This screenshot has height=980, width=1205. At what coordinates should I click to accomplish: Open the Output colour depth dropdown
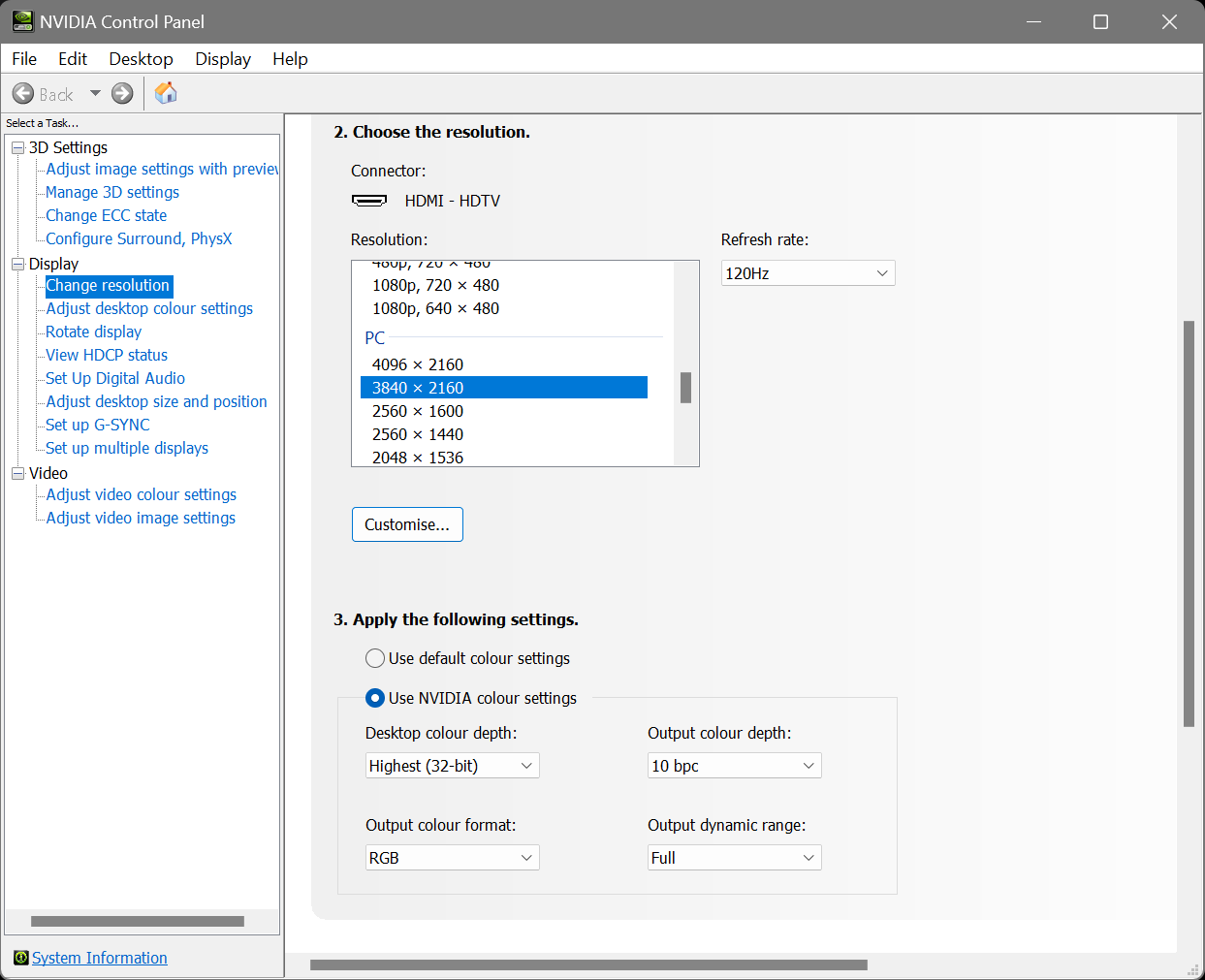point(734,766)
